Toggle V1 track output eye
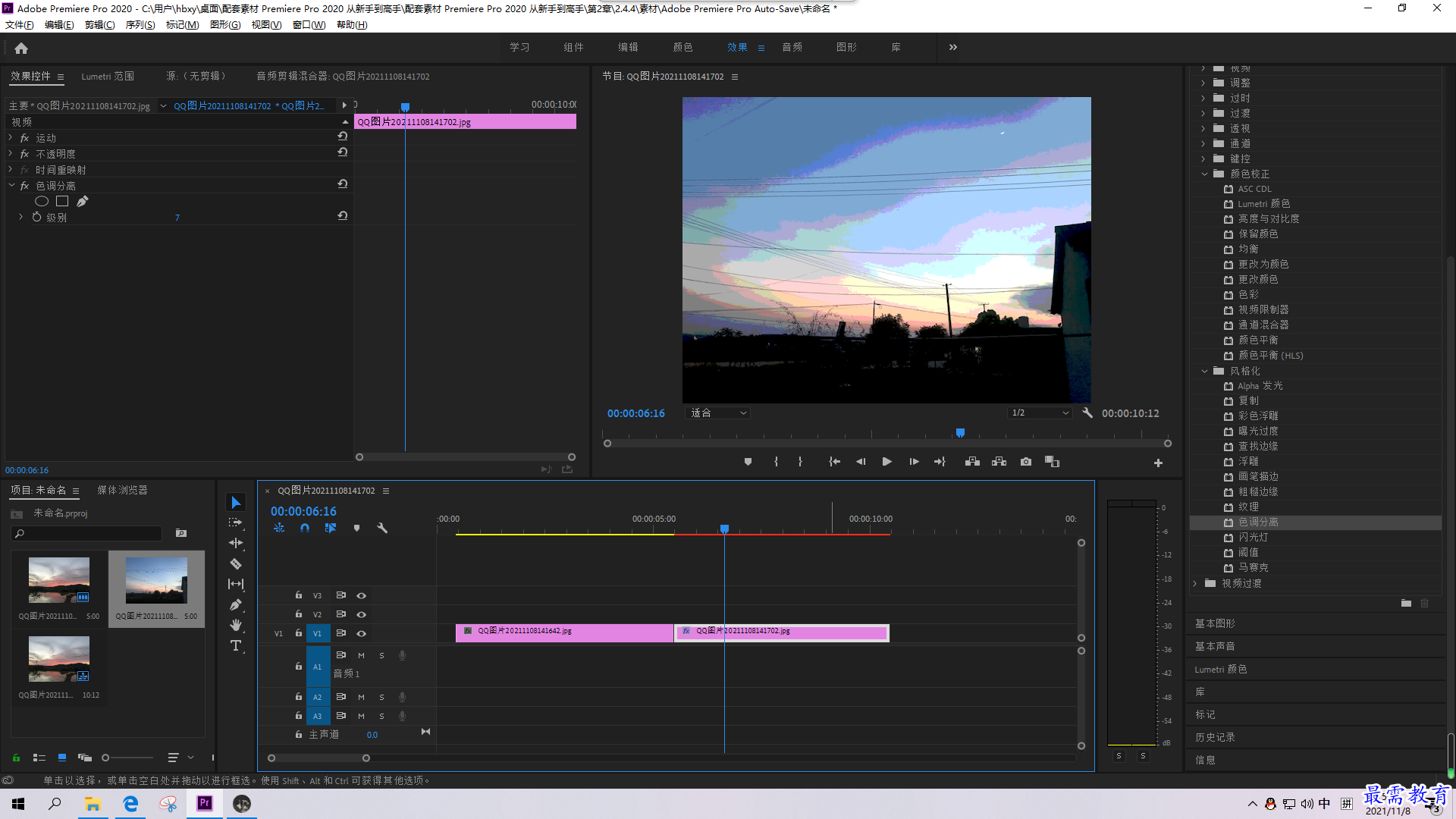 (x=362, y=633)
